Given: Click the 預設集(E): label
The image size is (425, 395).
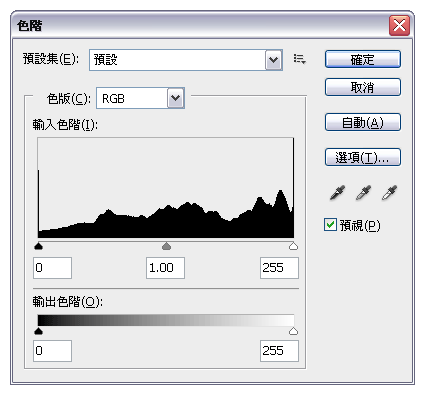Looking at the screenshot, I should (51, 59).
